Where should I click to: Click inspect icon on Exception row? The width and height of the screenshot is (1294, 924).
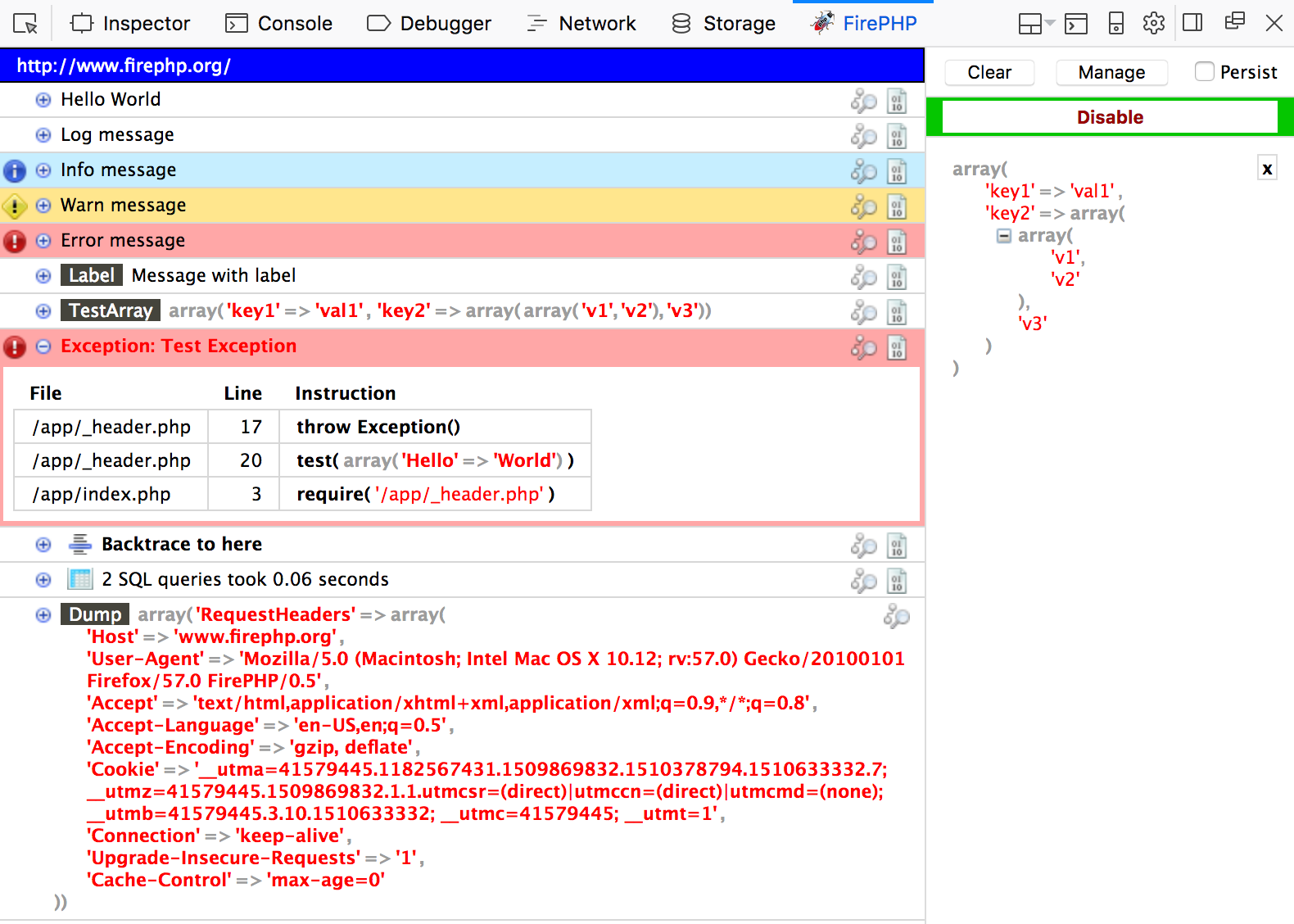click(863, 347)
